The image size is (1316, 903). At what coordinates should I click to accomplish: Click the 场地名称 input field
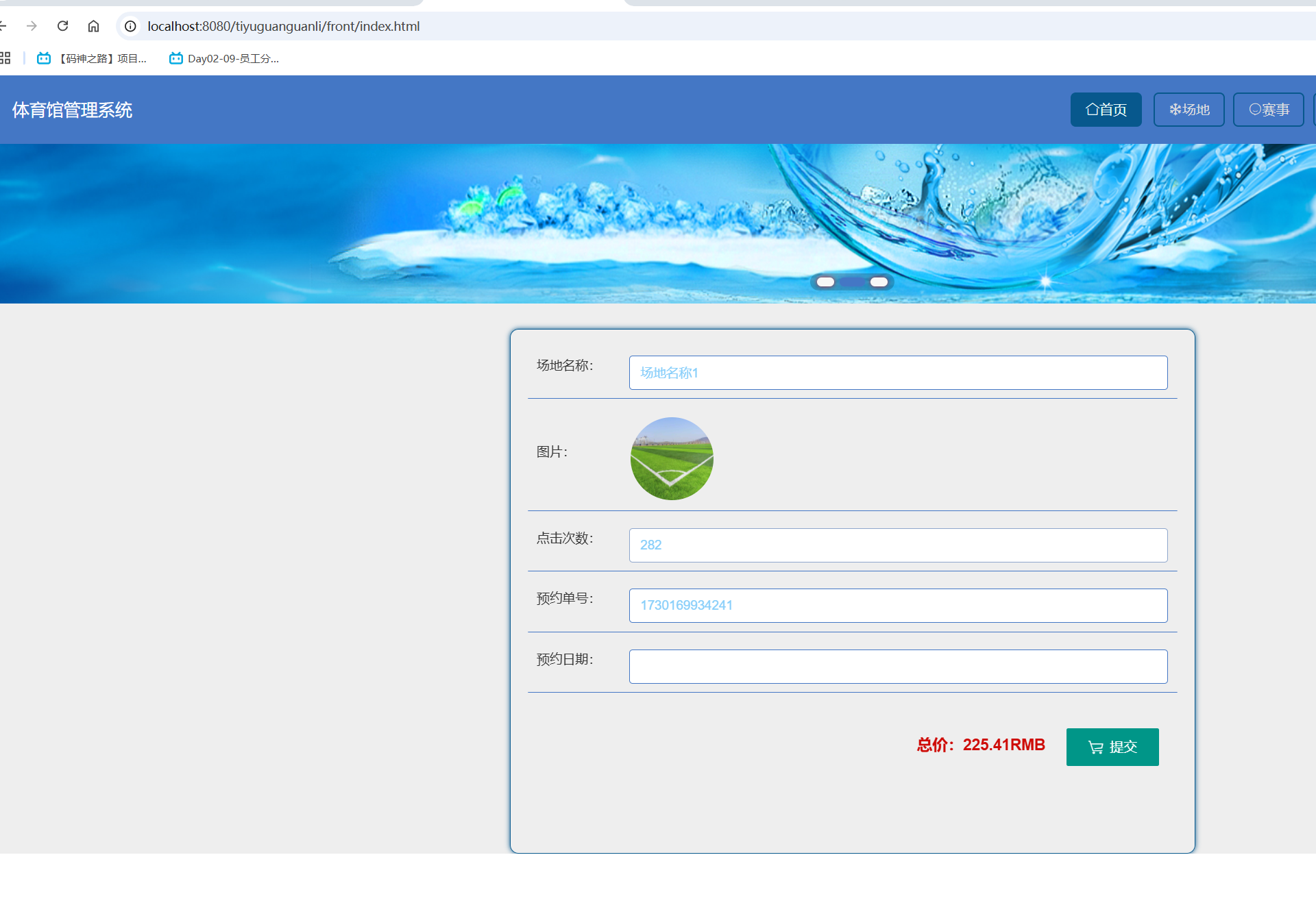point(898,373)
